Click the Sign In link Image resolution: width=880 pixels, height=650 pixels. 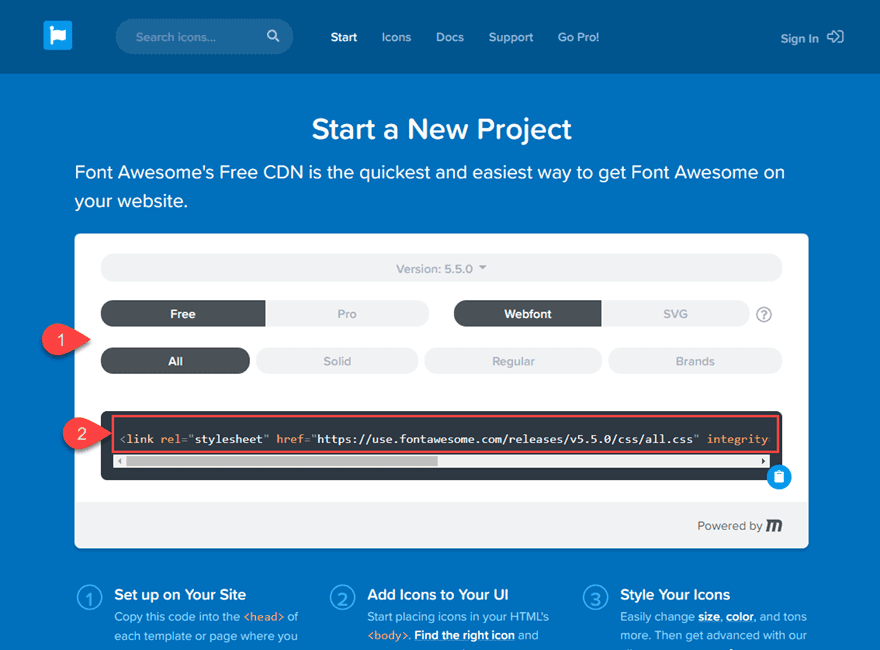[799, 39]
